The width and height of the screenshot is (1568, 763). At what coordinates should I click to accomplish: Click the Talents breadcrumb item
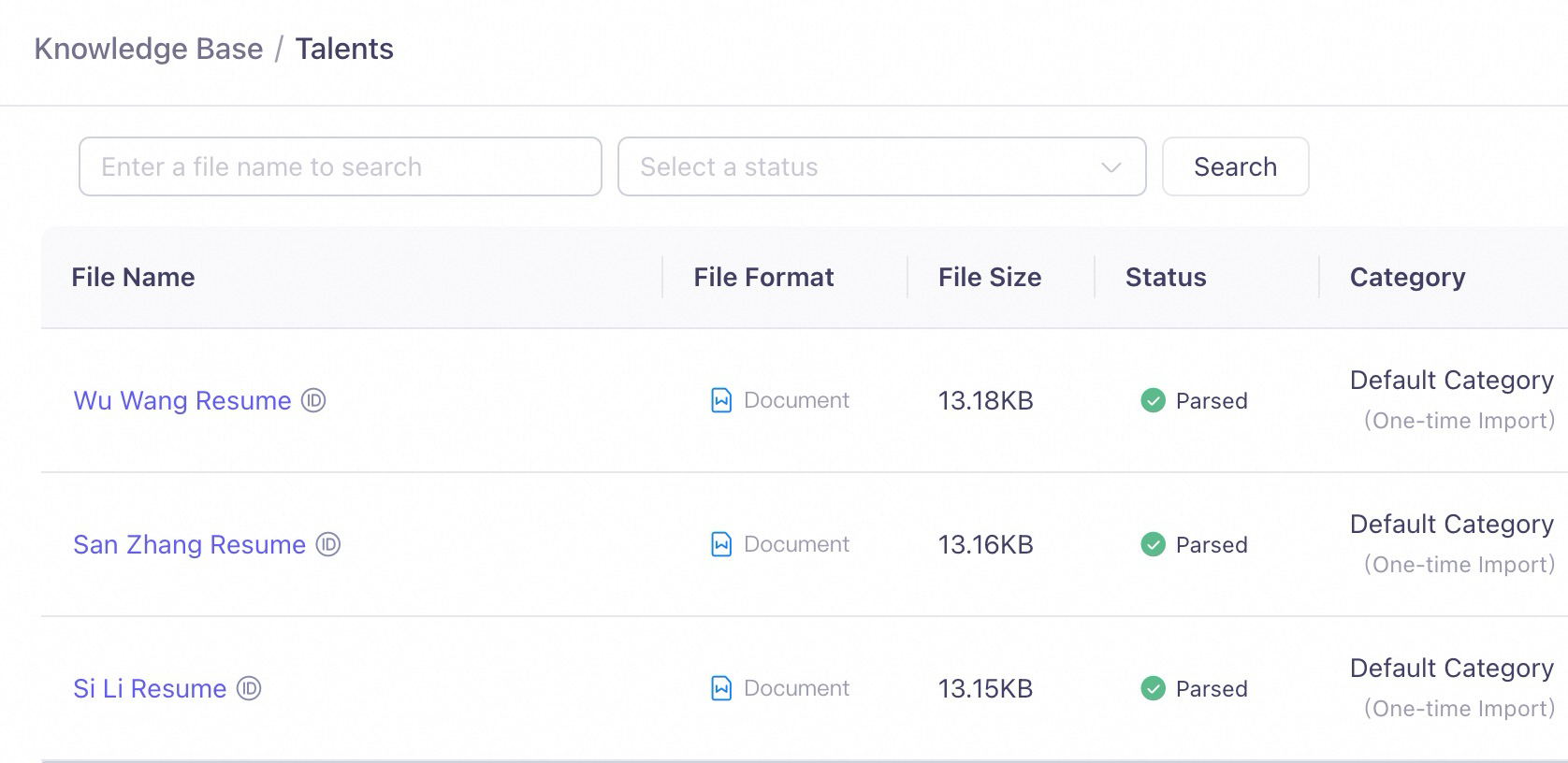point(344,49)
